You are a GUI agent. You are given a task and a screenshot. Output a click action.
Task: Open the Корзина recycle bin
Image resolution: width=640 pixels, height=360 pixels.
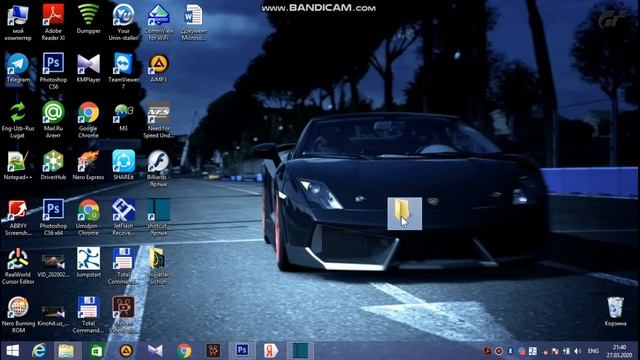615,311
